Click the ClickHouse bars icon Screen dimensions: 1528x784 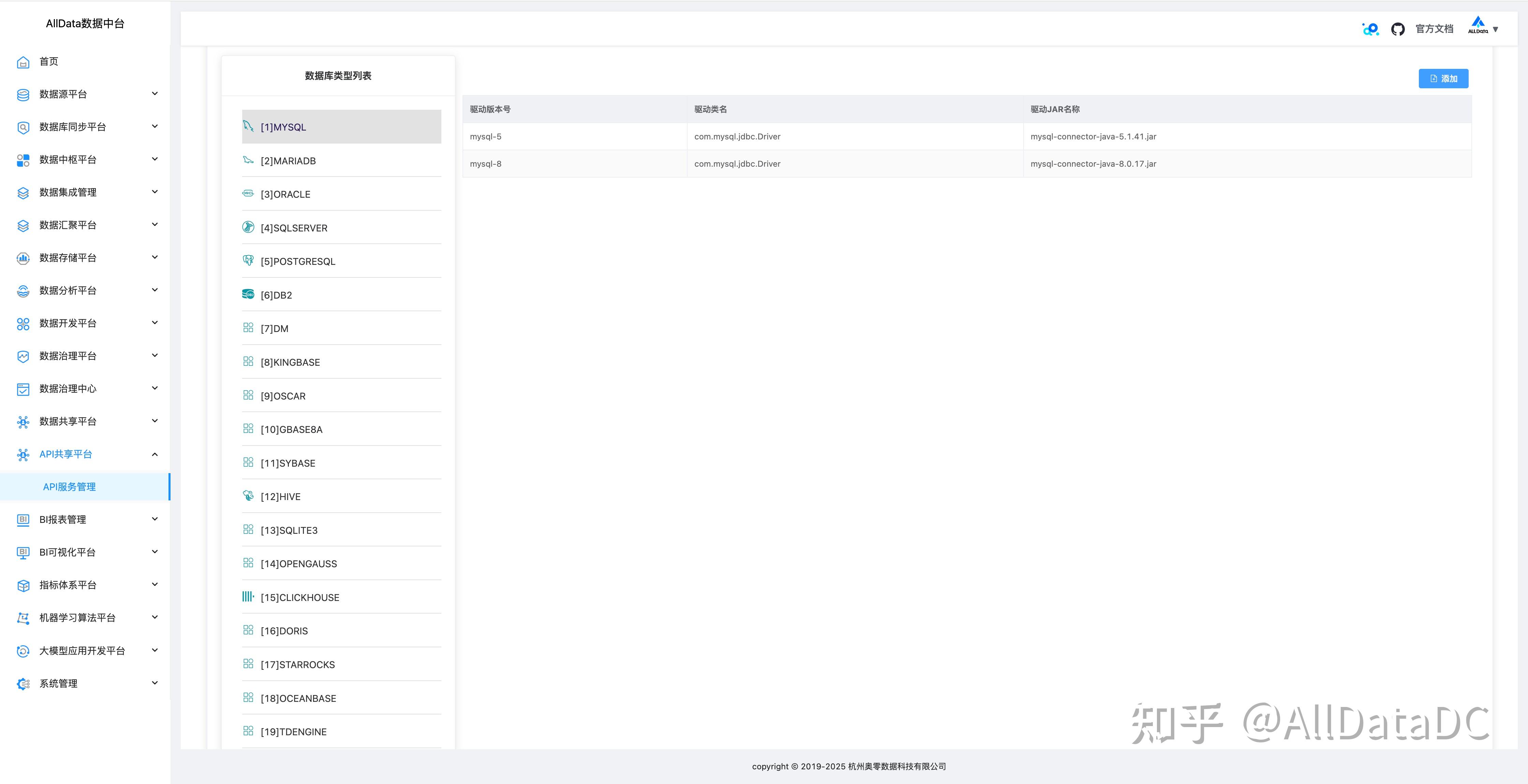pyautogui.click(x=249, y=597)
